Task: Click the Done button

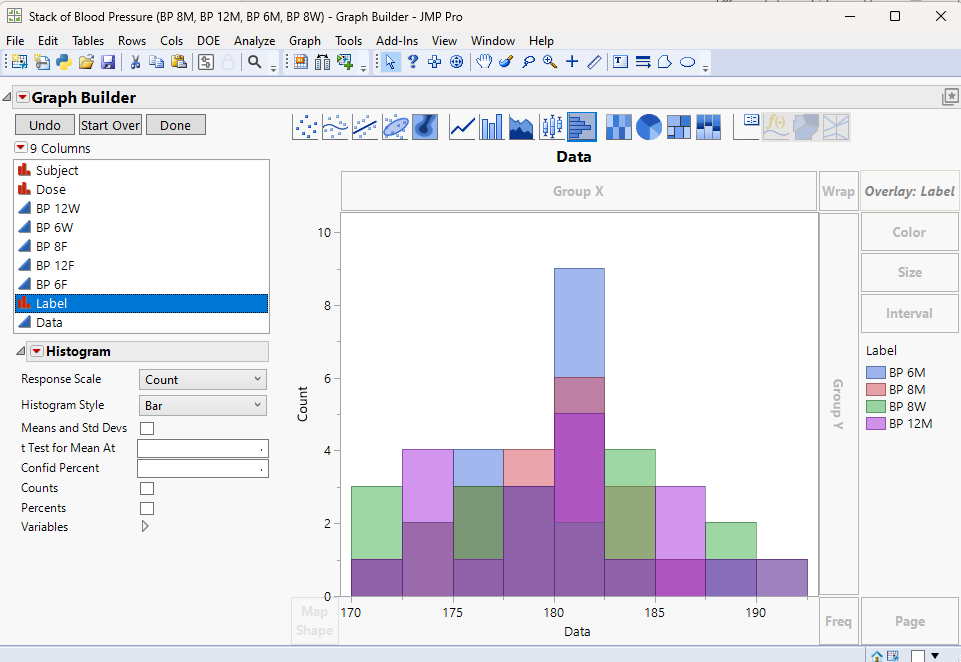Action: (x=175, y=125)
